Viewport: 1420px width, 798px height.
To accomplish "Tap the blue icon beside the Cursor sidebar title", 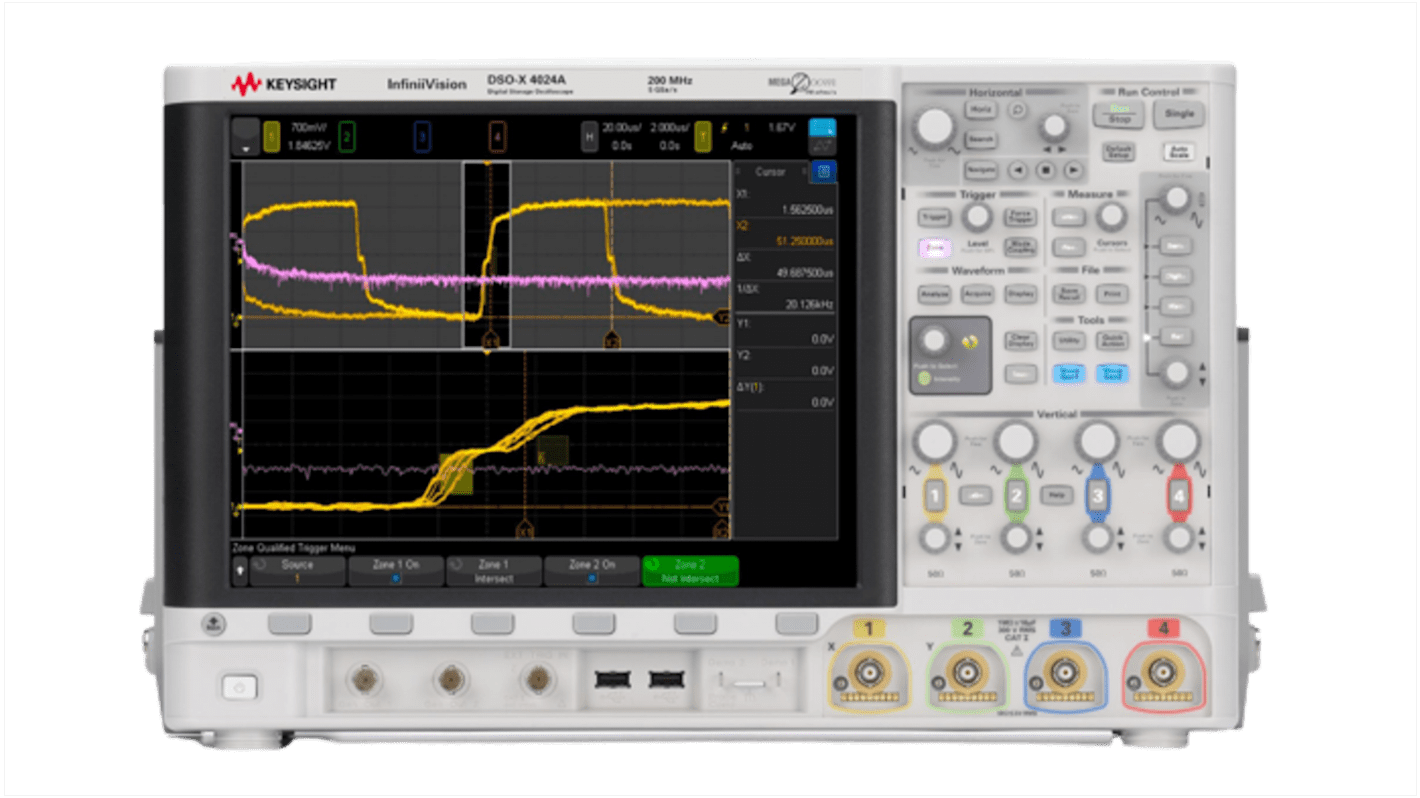I will click(823, 172).
